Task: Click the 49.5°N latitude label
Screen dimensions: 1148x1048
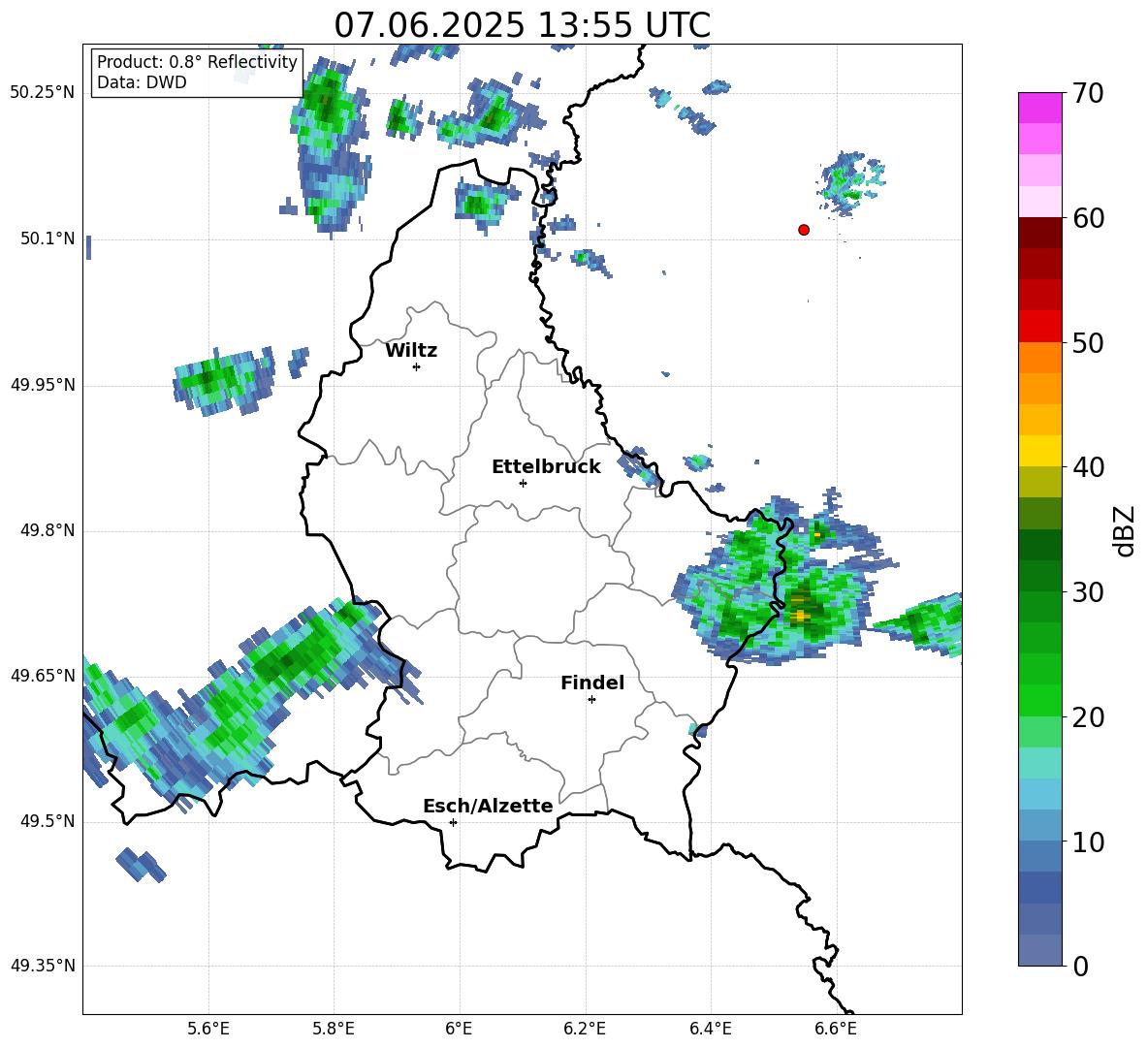Action: [x=48, y=821]
